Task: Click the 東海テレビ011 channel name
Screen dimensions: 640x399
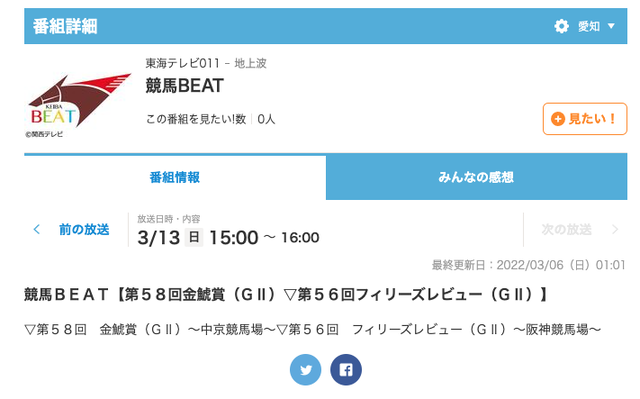Action: tap(182, 63)
